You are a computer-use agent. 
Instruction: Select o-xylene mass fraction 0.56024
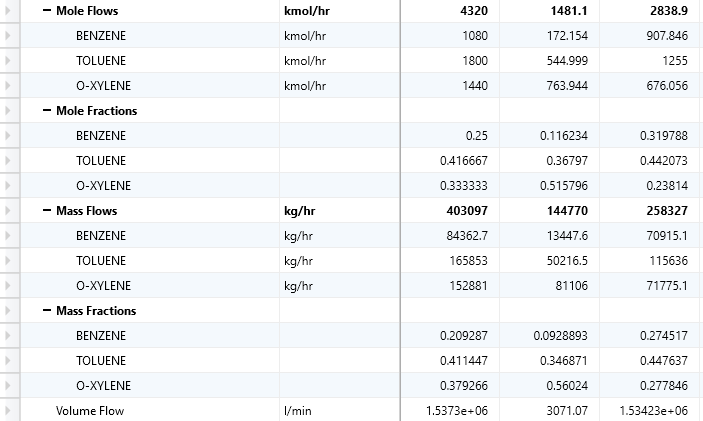click(567, 386)
